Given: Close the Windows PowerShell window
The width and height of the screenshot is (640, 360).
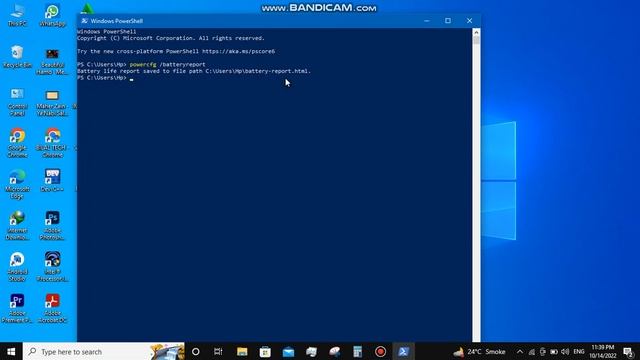Looking at the screenshot, I should [x=469, y=21].
